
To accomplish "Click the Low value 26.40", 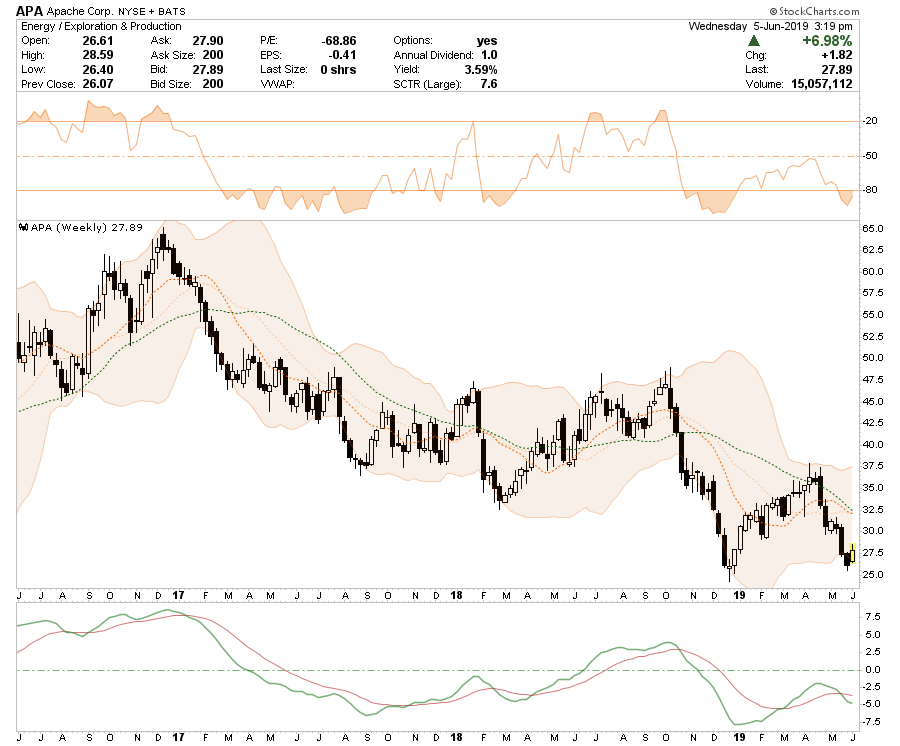I will [x=98, y=69].
